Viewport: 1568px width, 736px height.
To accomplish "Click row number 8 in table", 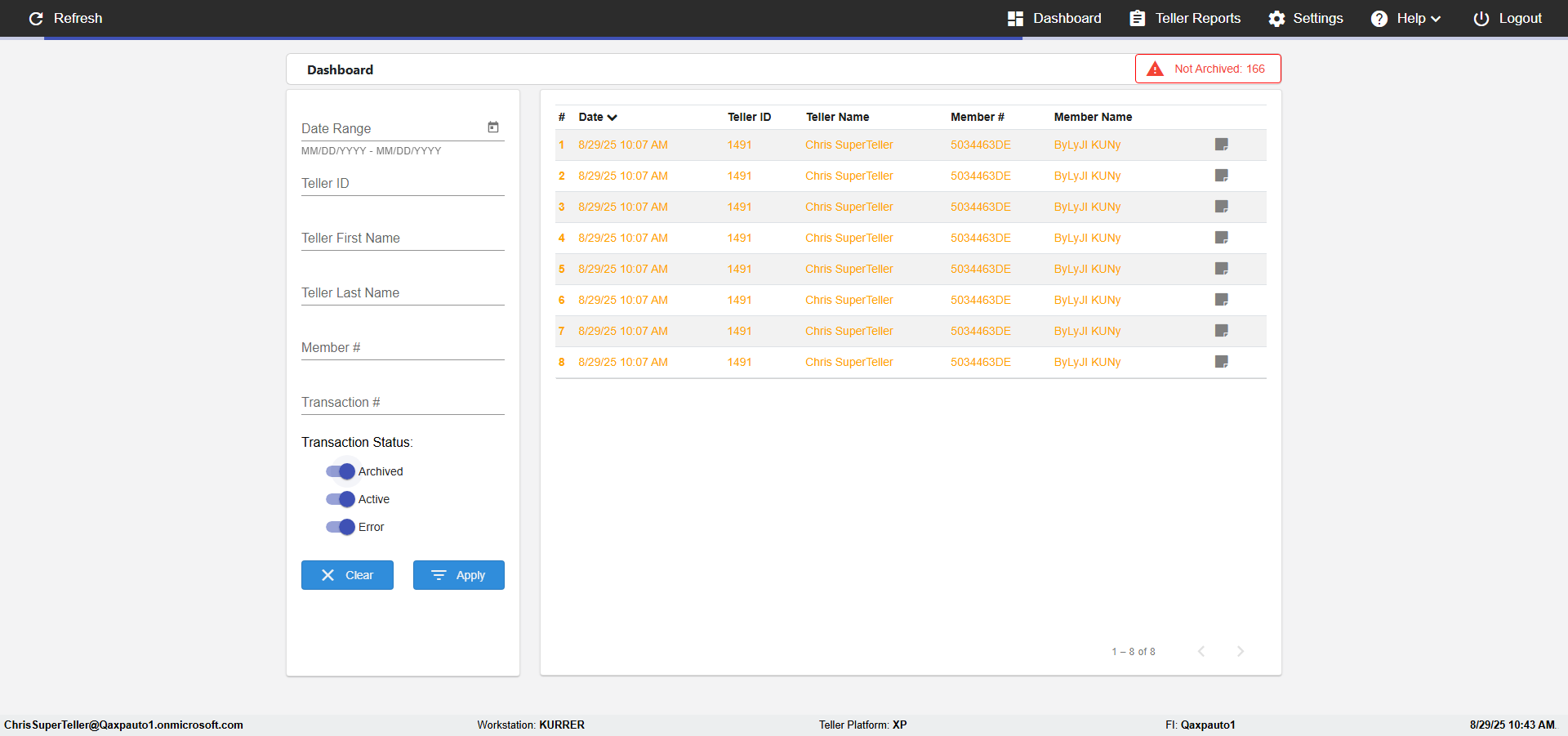I will tap(562, 362).
